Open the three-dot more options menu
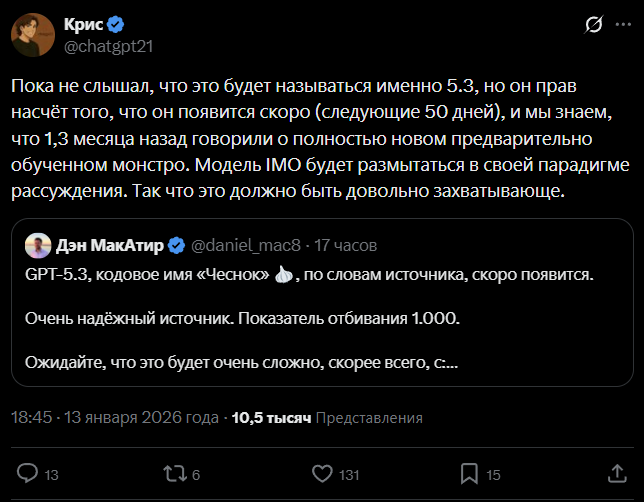644x502 pixels. (x=624, y=24)
